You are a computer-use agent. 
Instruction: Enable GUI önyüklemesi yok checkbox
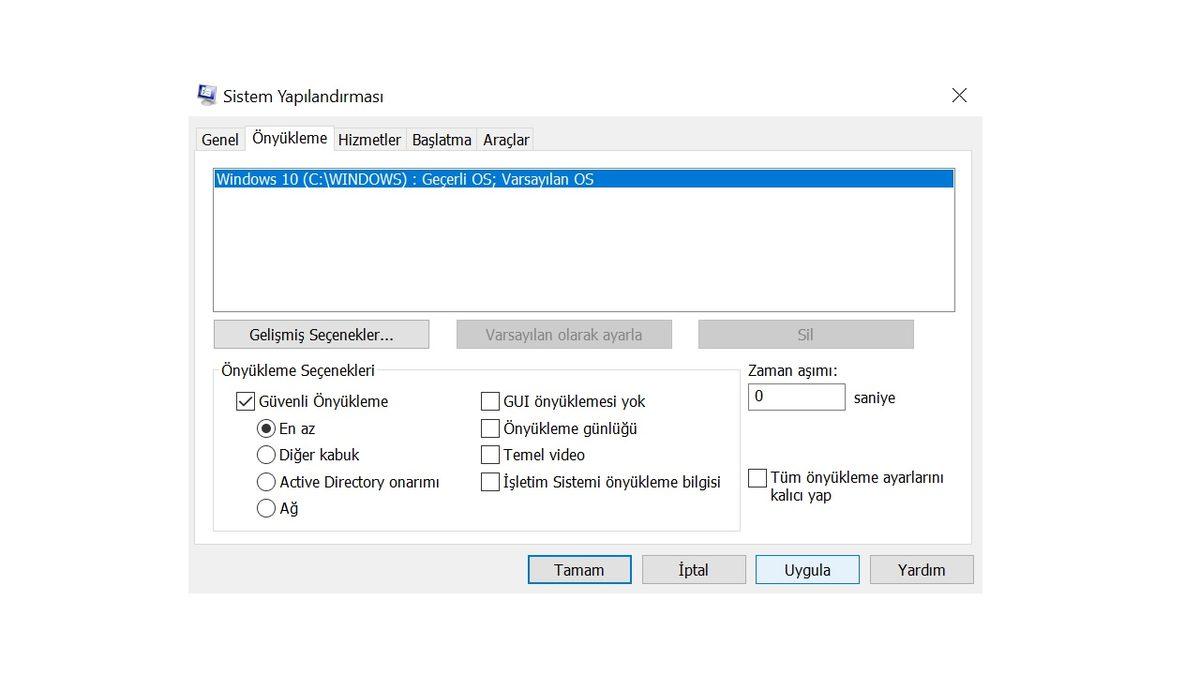point(490,401)
